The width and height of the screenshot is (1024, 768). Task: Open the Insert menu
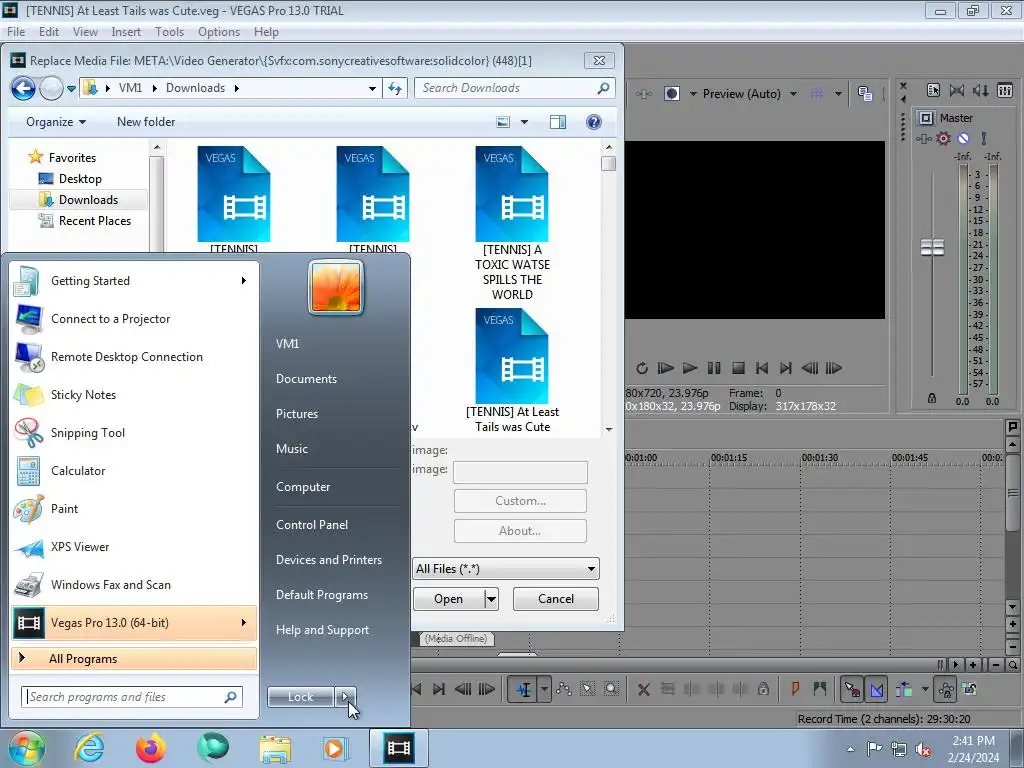click(x=126, y=32)
